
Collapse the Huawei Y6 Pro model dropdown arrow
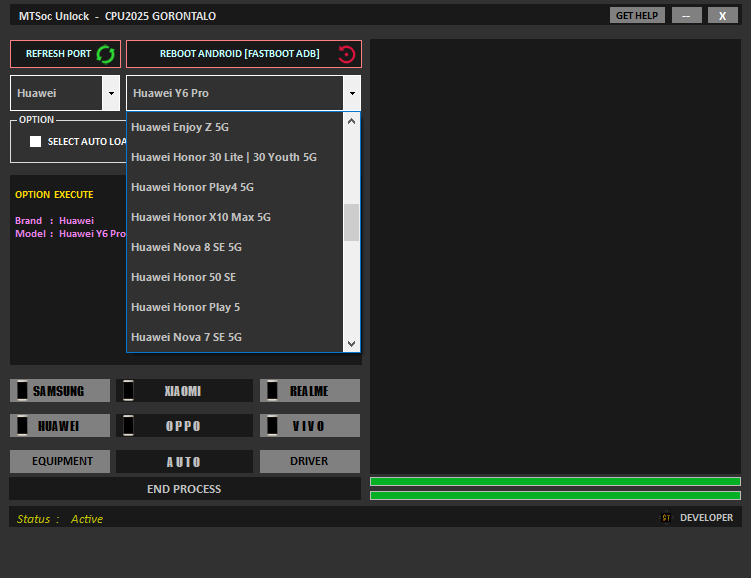coord(352,93)
